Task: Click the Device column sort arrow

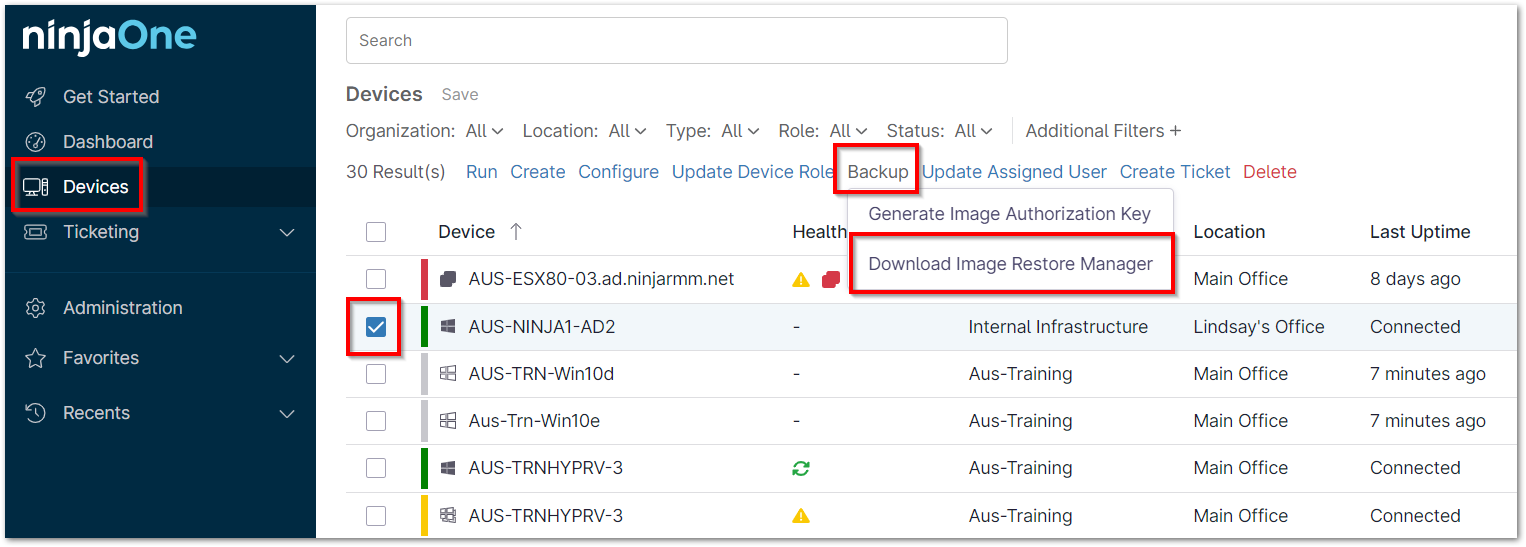Action: (516, 232)
